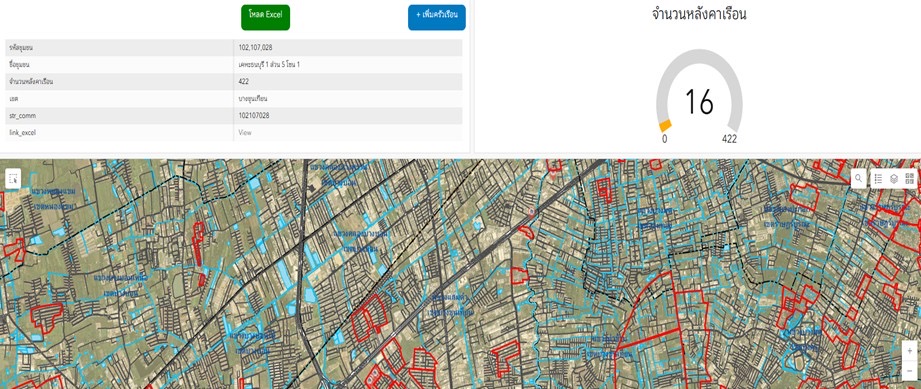Activate the select-features tool on map

[x=13, y=179]
